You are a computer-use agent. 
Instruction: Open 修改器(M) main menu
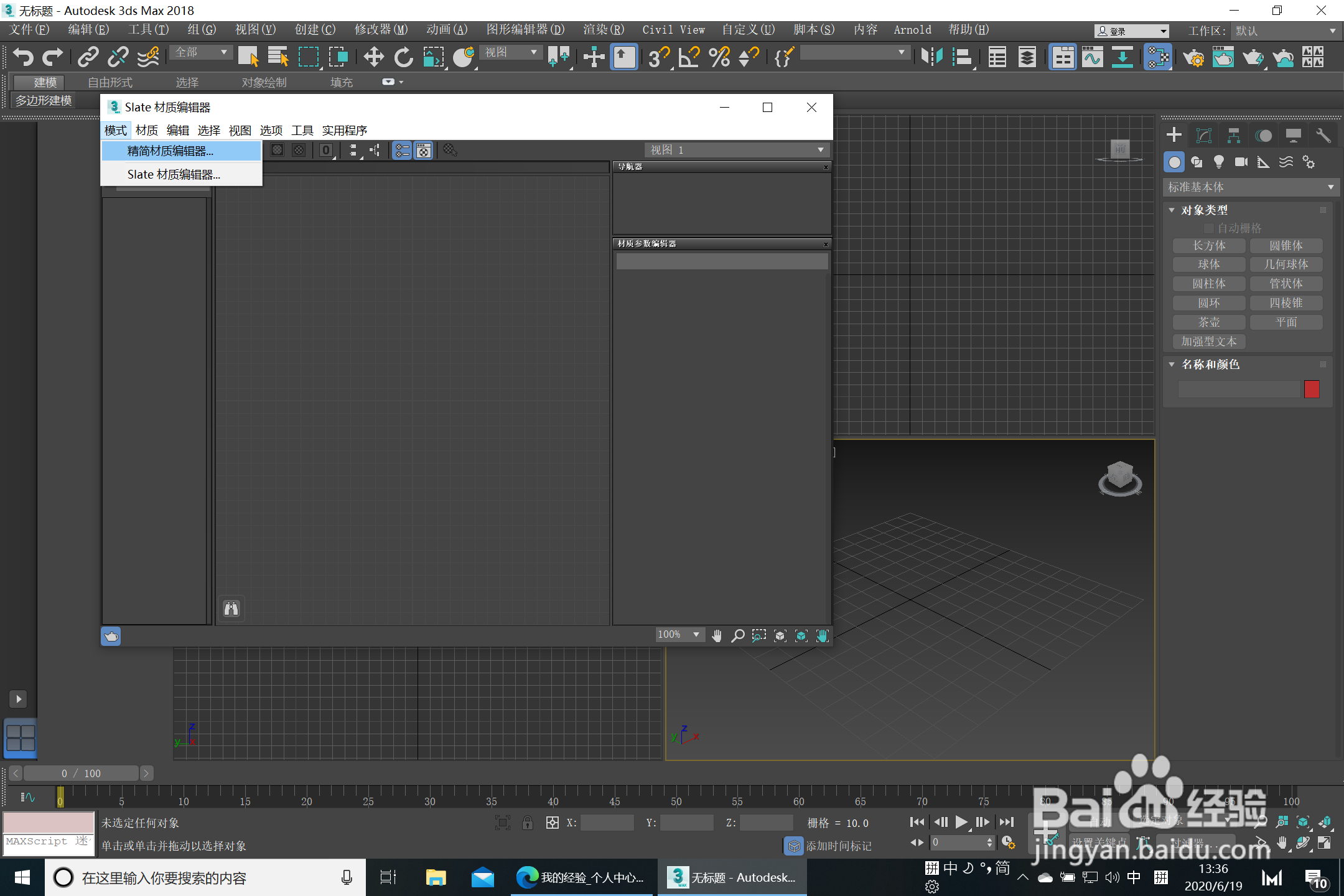[x=381, y=30]
